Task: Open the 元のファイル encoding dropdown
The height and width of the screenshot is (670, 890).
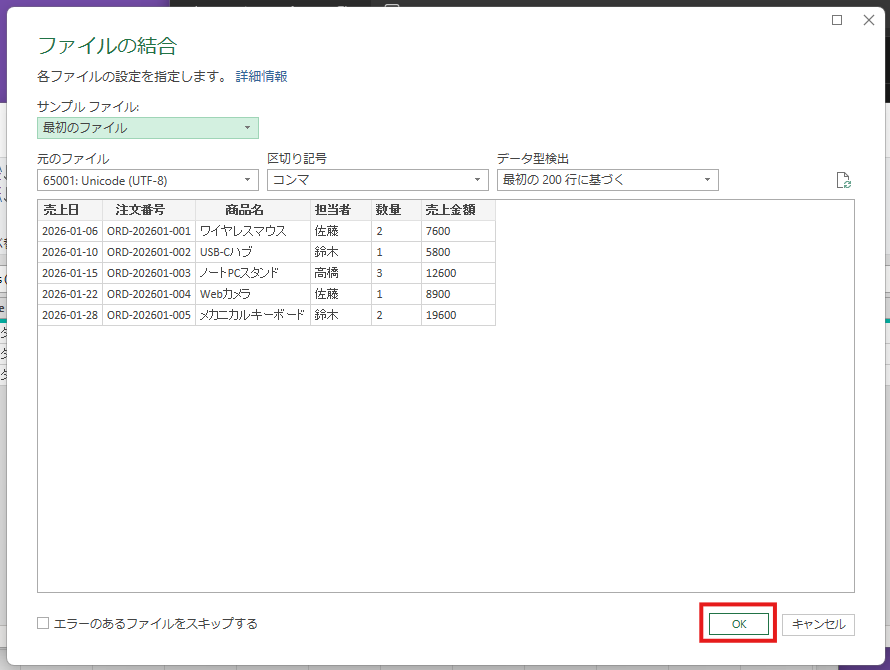Action: (148, 181)
